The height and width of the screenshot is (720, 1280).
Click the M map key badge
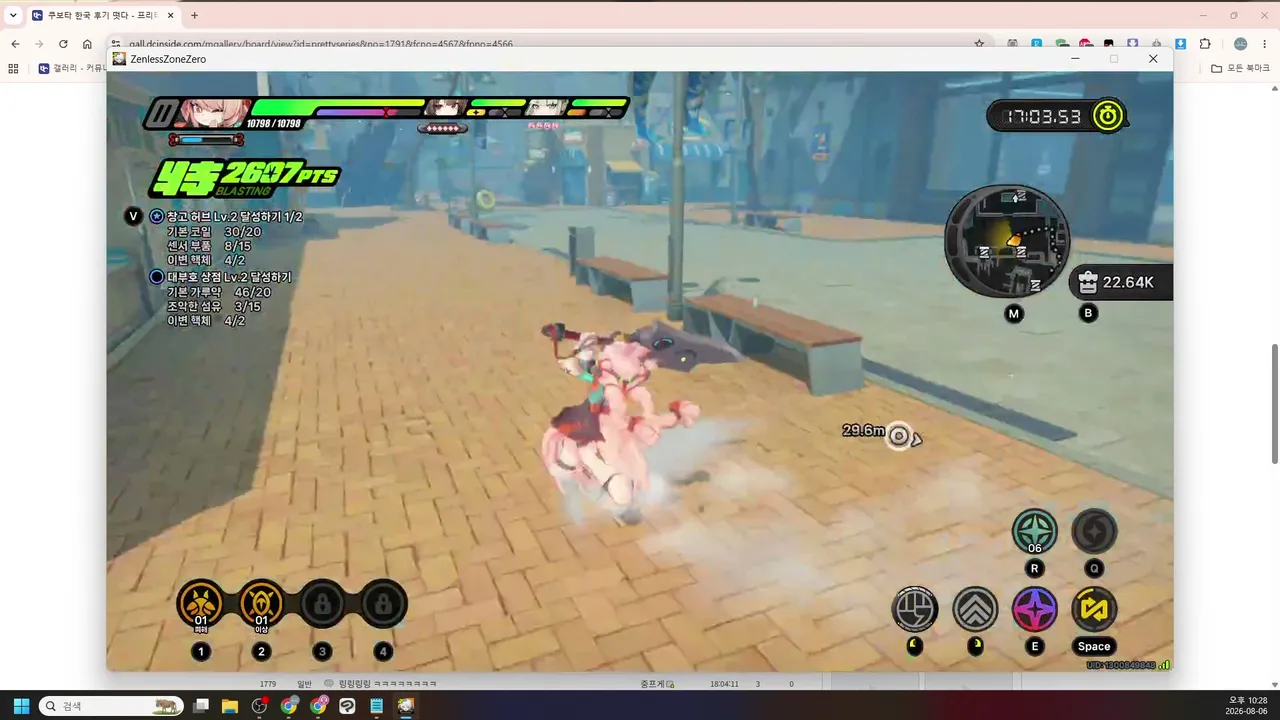1014,314
